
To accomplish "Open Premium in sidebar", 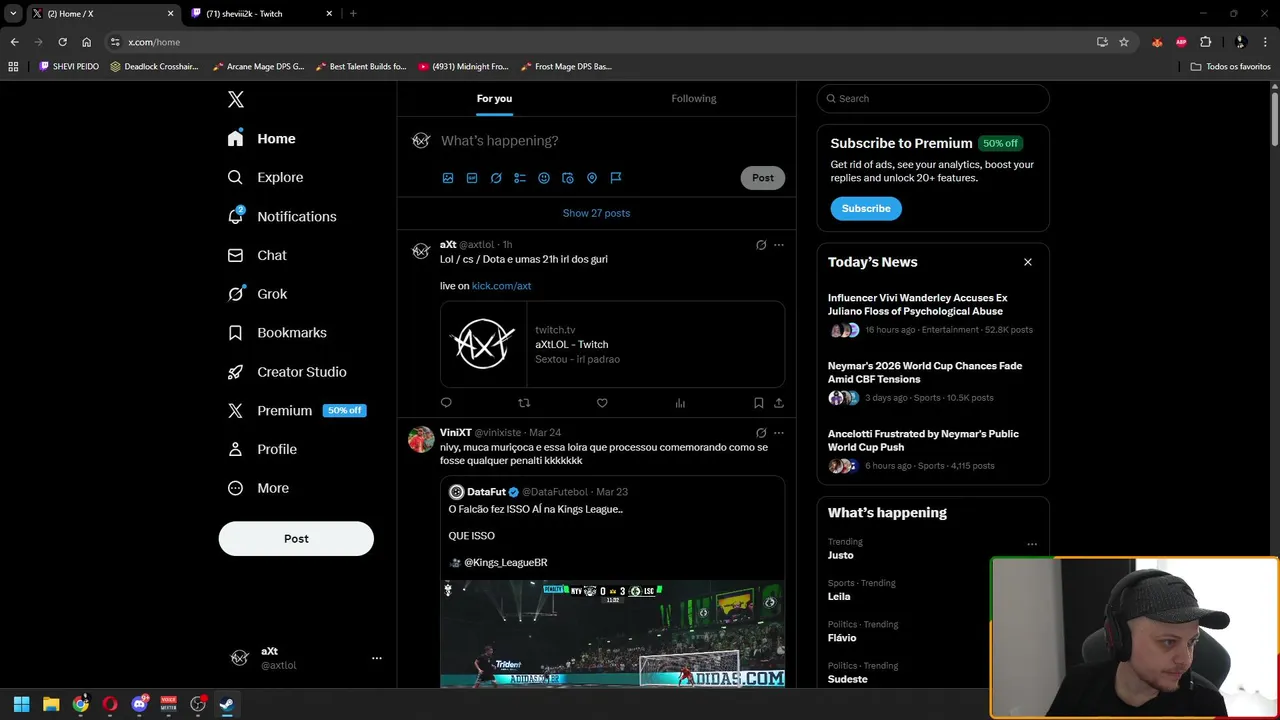I will pos(296,411).
